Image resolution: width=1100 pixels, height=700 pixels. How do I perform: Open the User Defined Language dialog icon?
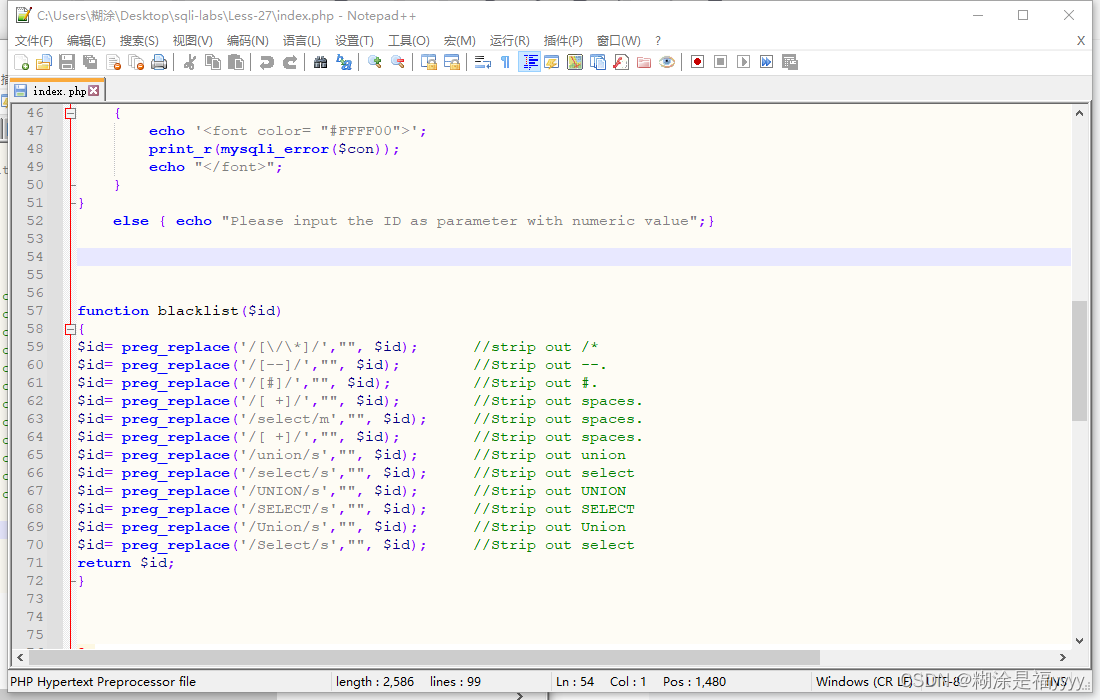coord(552,62)
